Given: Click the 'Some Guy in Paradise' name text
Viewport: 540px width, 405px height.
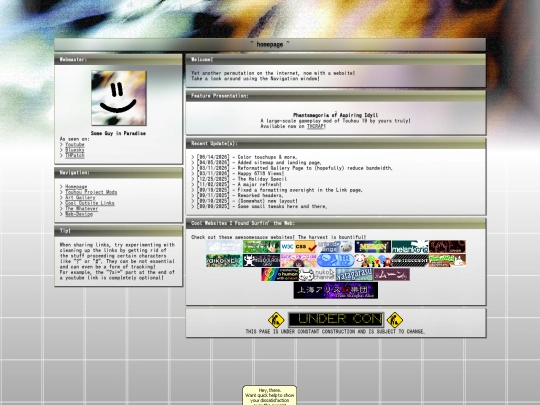Looking at the screenshot, I should click(x=118, y=133).
